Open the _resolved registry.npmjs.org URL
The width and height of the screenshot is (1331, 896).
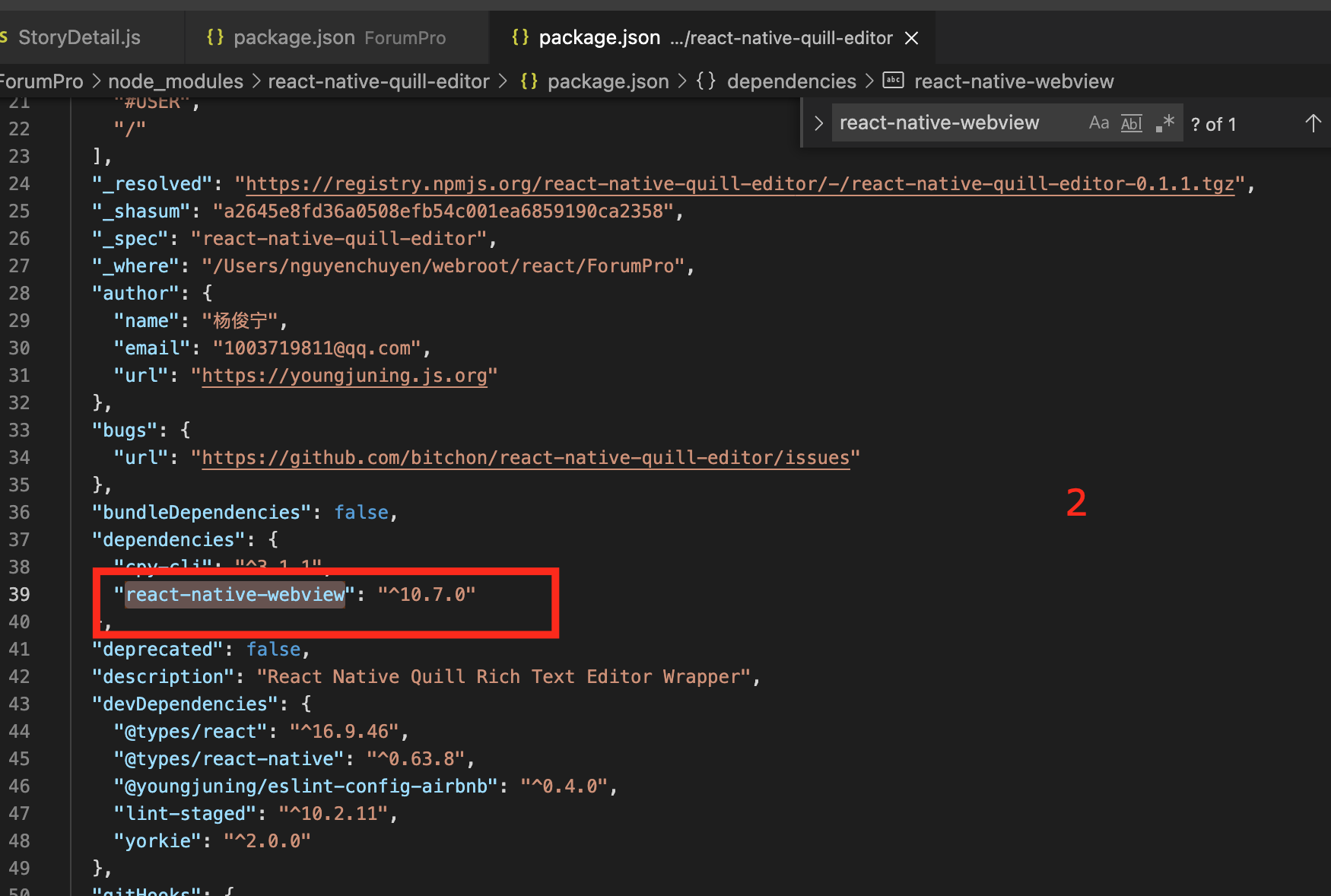[740, 184]
